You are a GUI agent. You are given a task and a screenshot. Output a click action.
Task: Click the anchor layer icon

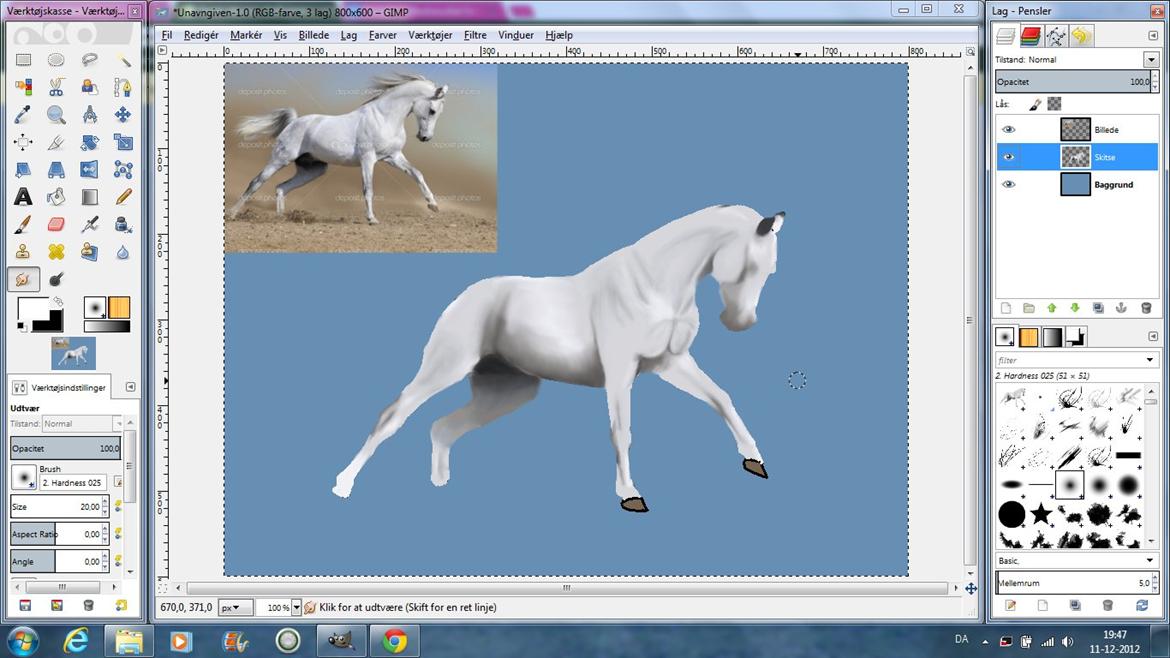pyautogui.click(x=1120, y=308)
